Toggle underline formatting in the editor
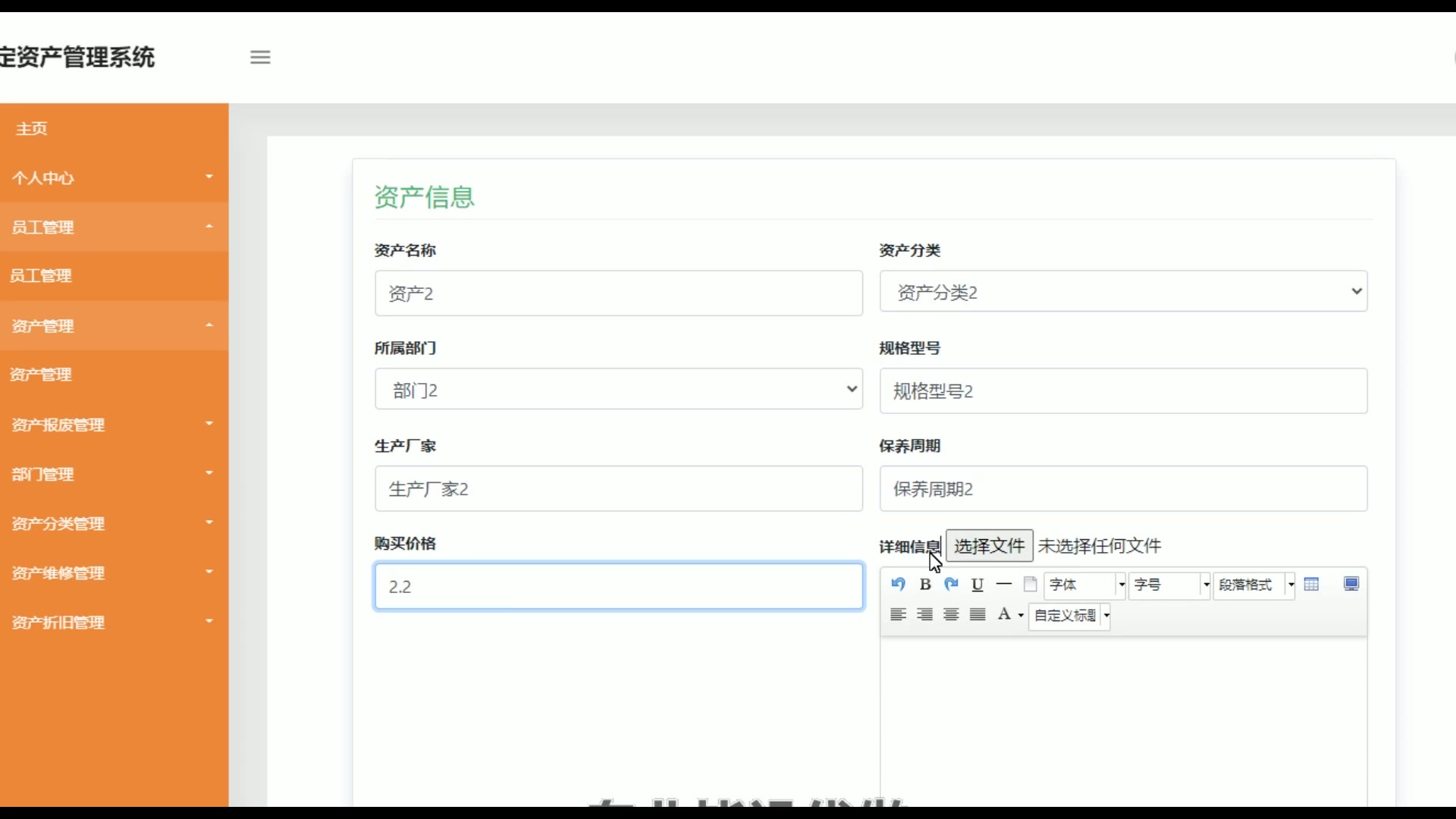 [x=977, y=584]
